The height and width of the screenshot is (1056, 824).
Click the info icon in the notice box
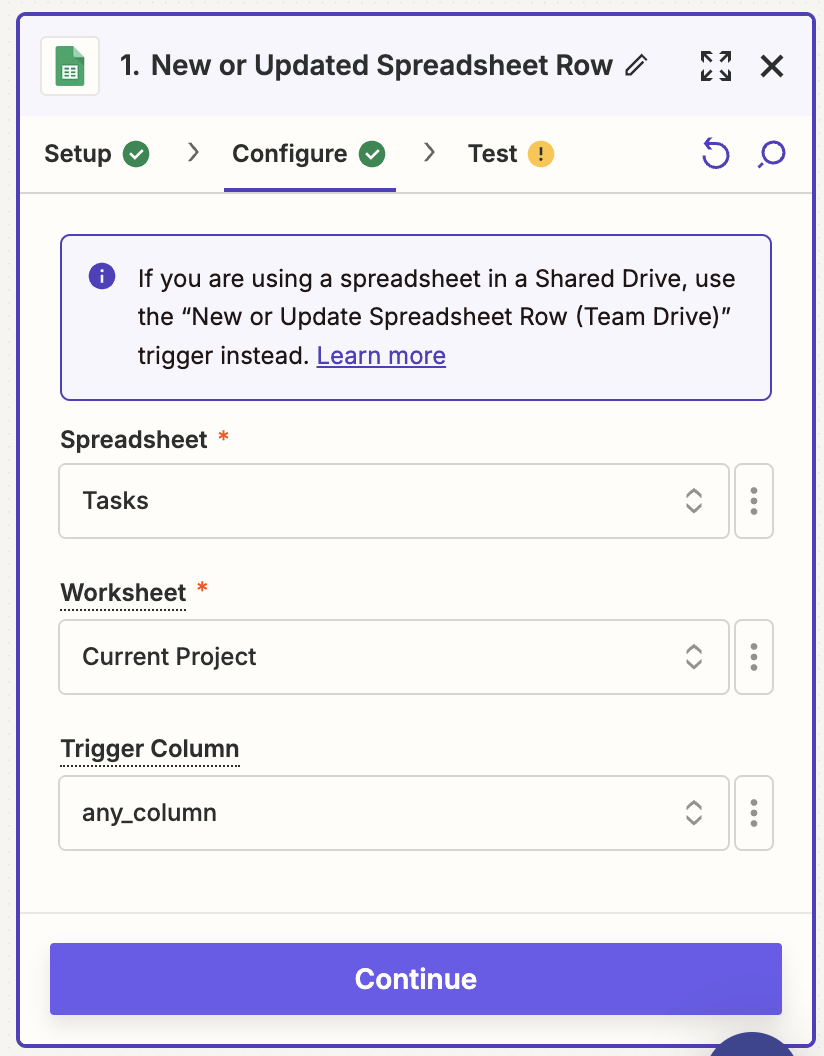pos(101,276)
